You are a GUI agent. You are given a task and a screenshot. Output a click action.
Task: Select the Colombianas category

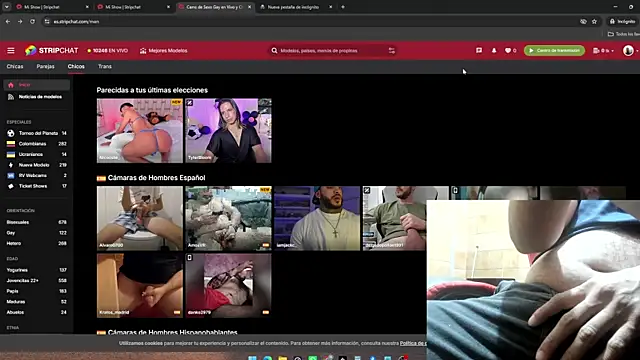(37, 144)
